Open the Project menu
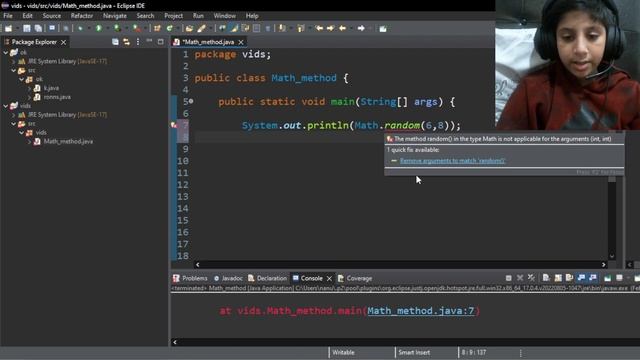This screenshot has height=360, width=640. point(173,16)
